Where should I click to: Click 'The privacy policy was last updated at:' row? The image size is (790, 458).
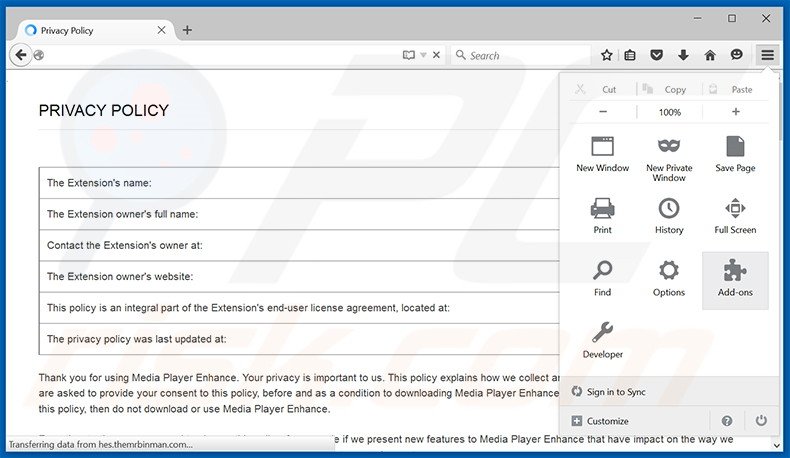[x=299, y=339]
